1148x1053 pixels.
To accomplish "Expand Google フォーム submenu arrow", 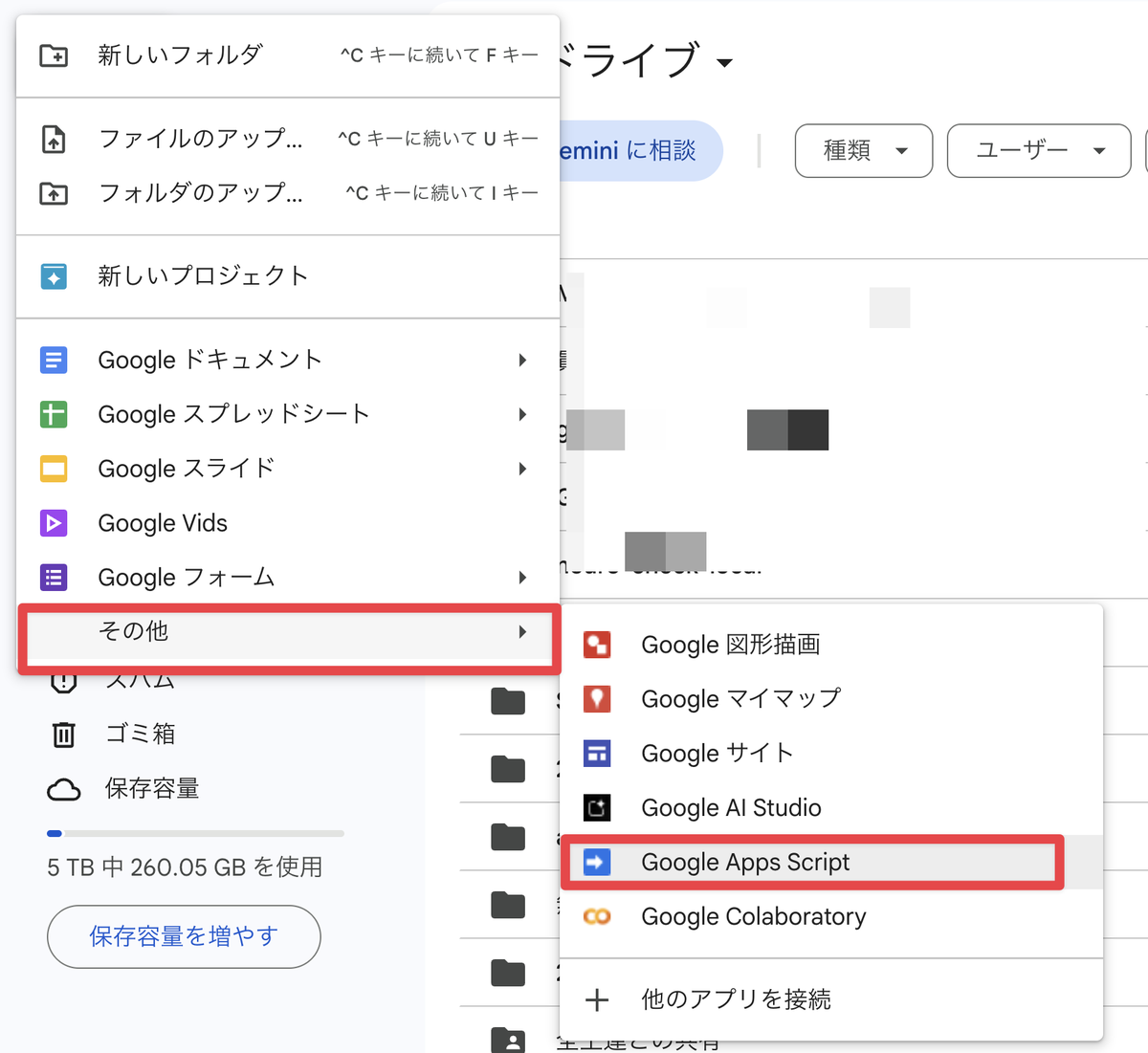I will [x=522, y=578].
